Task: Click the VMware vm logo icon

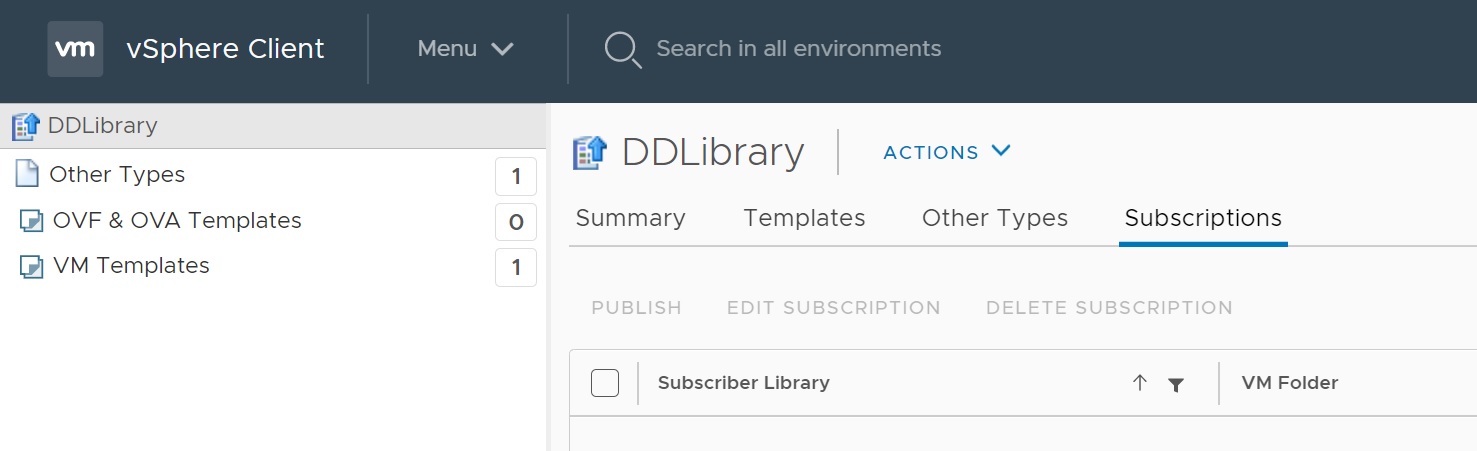Action: click(75, 49)
